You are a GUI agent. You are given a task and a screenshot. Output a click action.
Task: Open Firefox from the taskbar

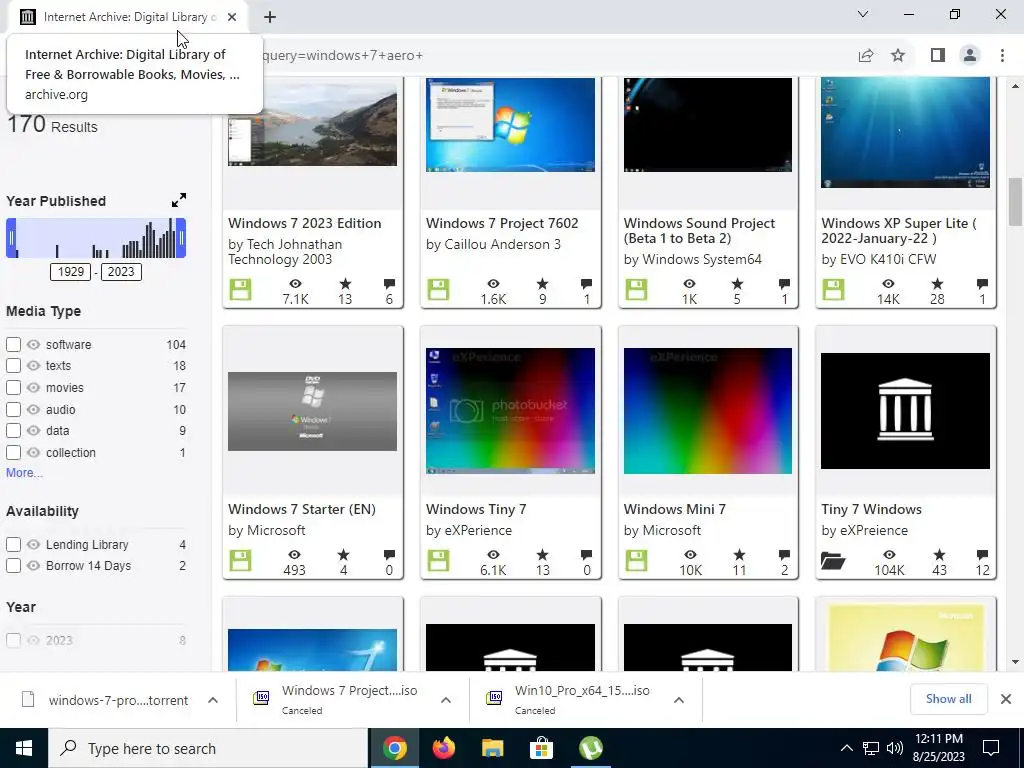point(444,748)
